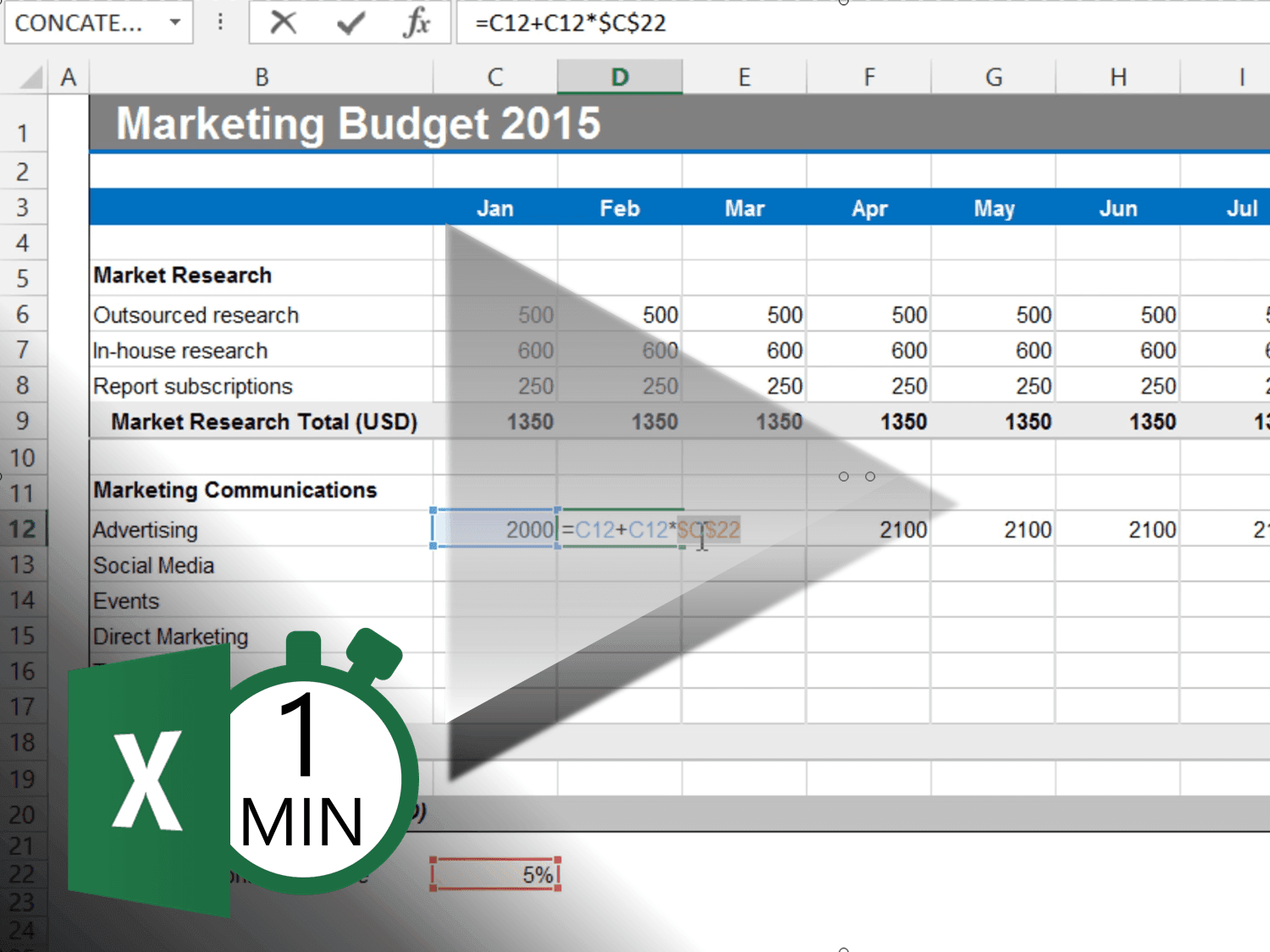Select column E header
This screenshot has height=952, width=1270.
744,78
